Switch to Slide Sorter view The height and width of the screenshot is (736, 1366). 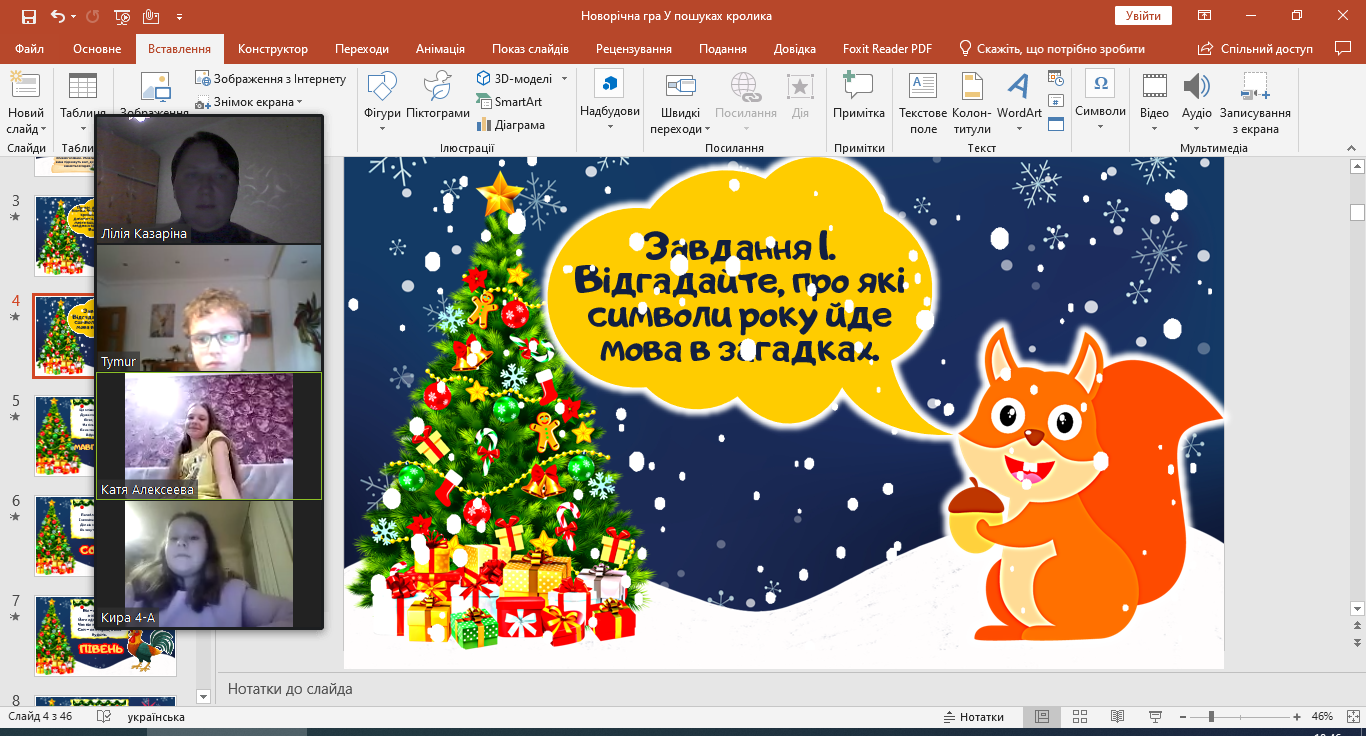click(x=1080, y=717)
